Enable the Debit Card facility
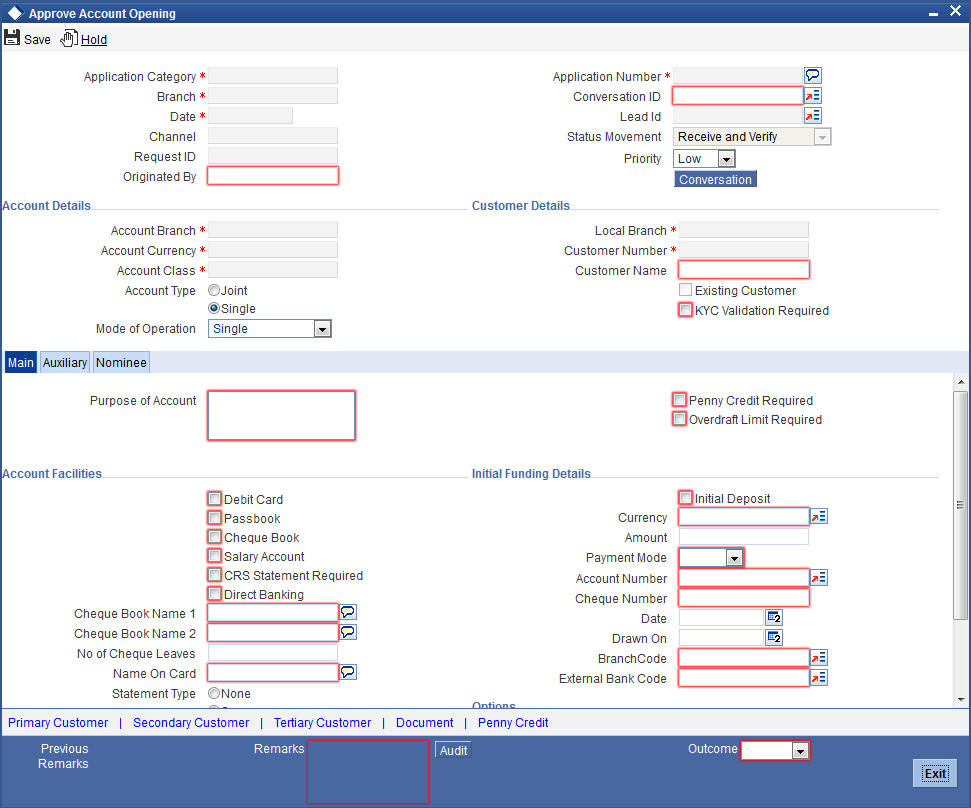The width and height of the screenshot is (971, 808). coord(214,499)
